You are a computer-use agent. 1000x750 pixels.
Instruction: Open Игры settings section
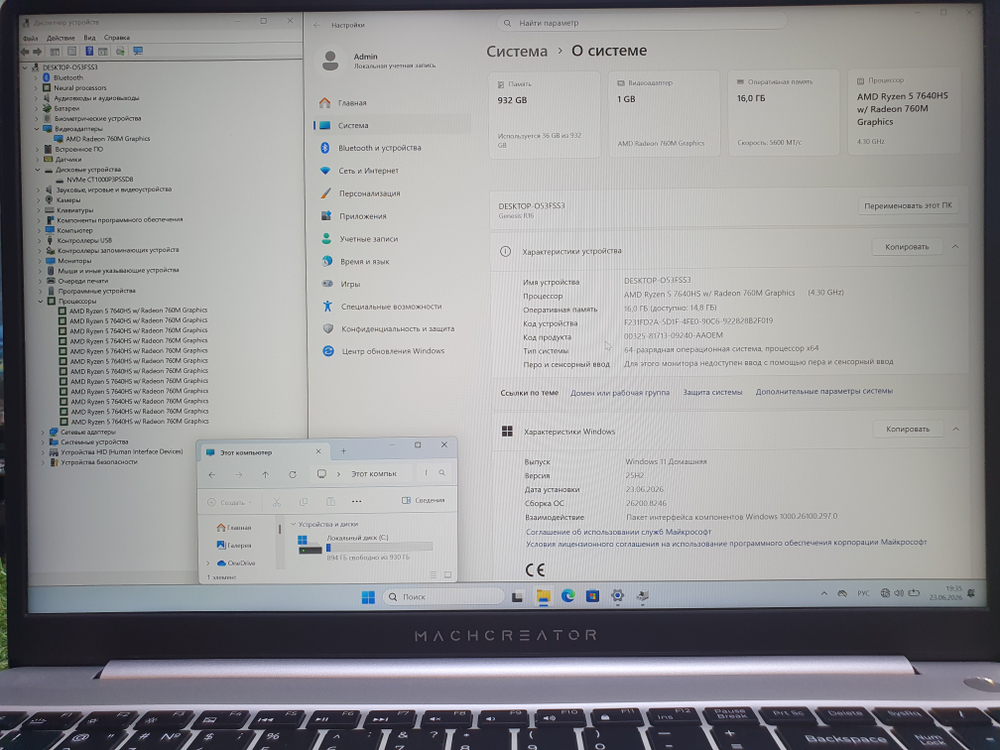coord(350,284)
